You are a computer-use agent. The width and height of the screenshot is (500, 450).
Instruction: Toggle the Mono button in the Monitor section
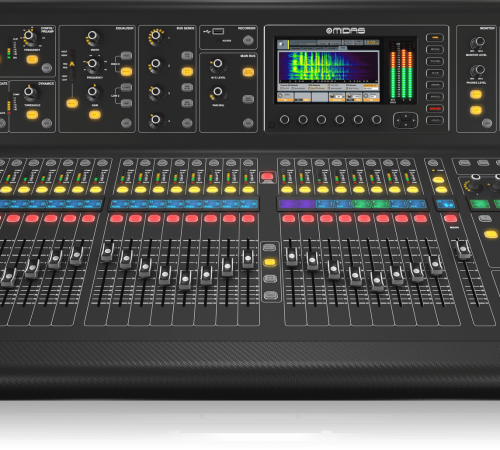tap(476, 95)
